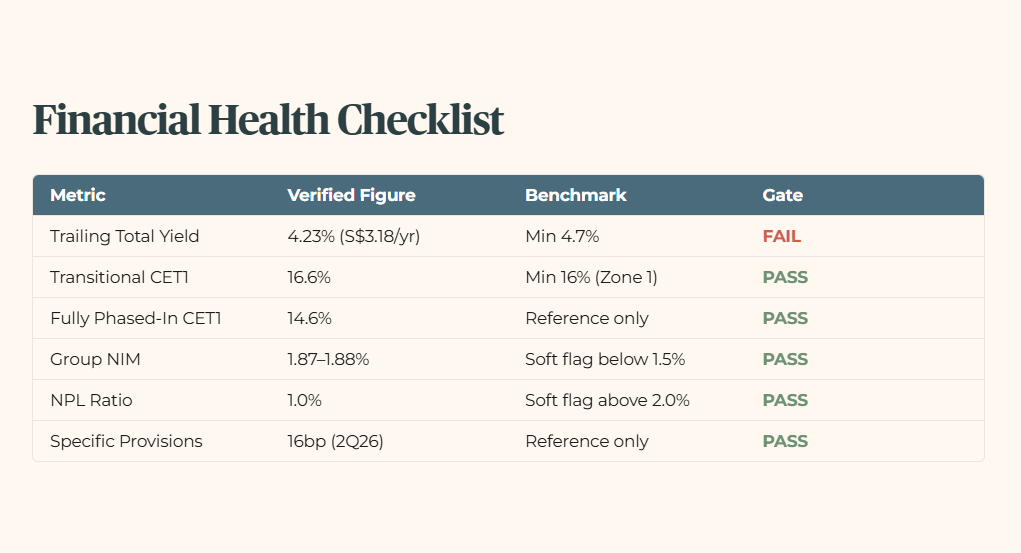
Task: Select the Soft flag below 1.5% cell
Action: [605, 360]
